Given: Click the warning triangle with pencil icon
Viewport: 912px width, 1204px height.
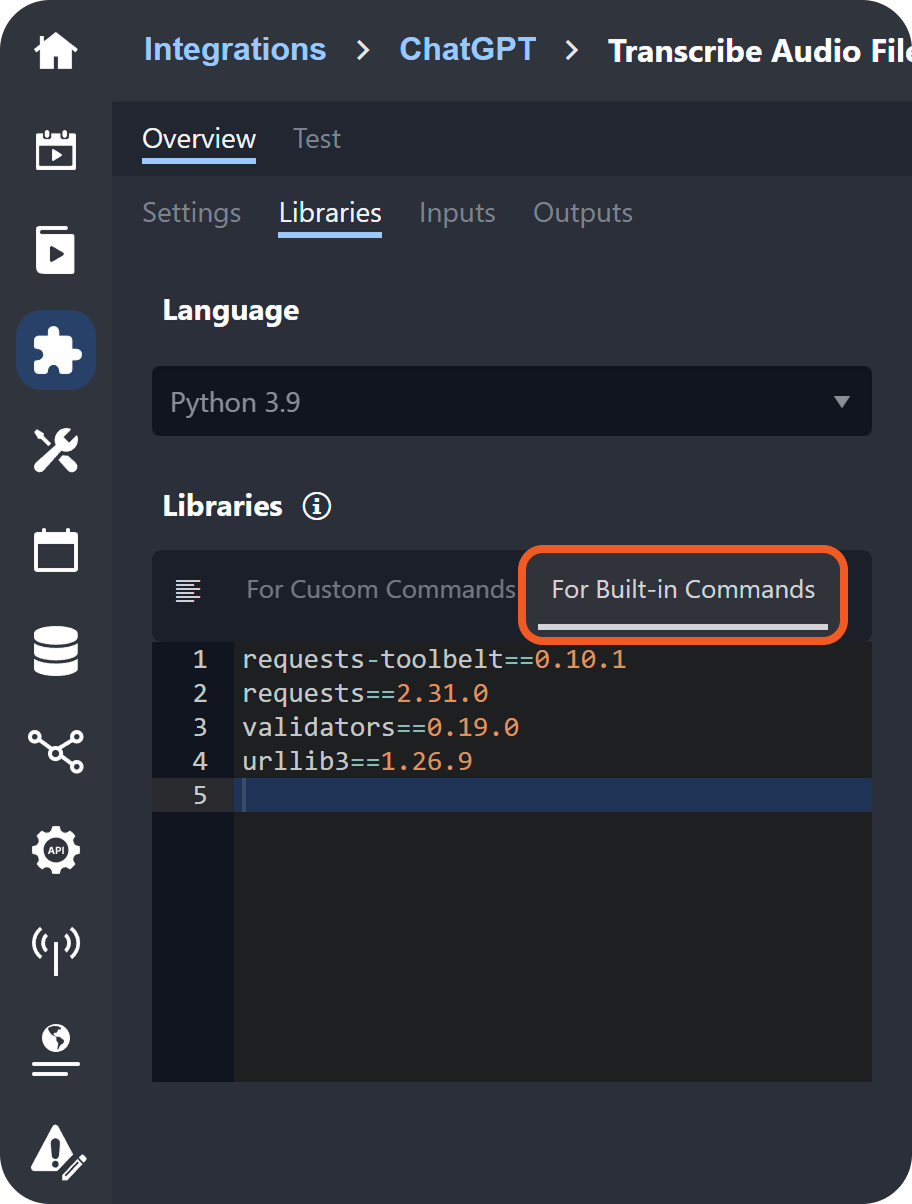Looking at the screenshot, I should point(58,1150).
